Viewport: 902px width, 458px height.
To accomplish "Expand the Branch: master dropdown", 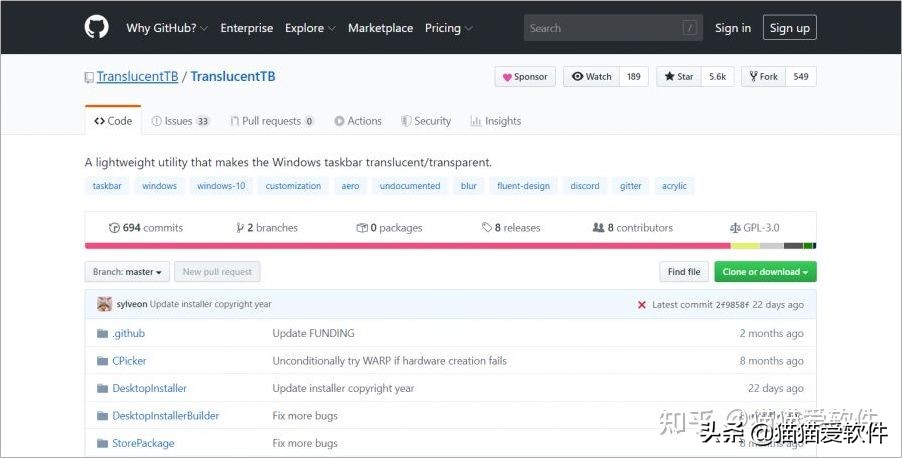I will point(127,272).
